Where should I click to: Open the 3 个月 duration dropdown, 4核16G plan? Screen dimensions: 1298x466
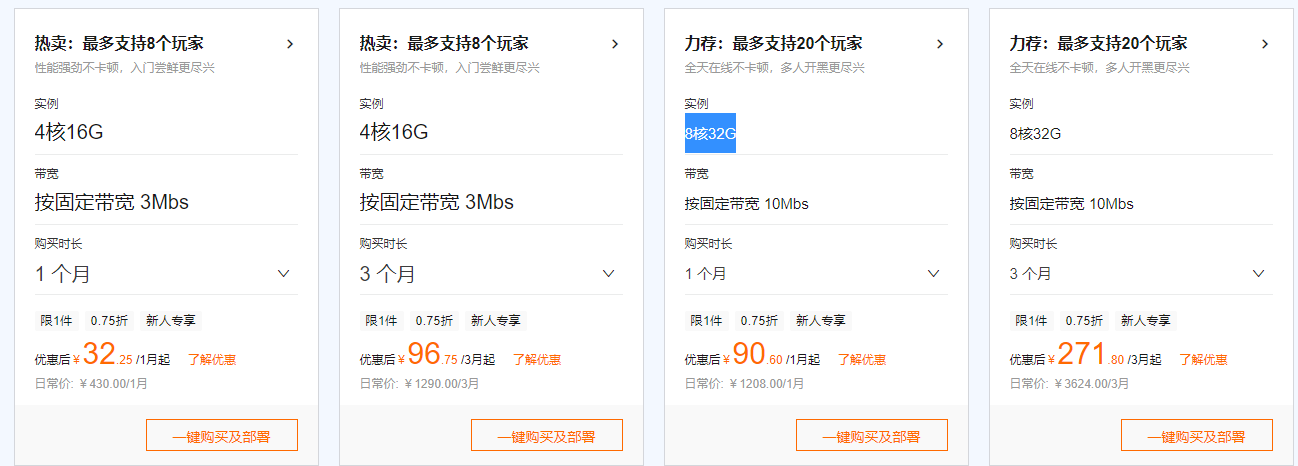(x=491, y=273)
